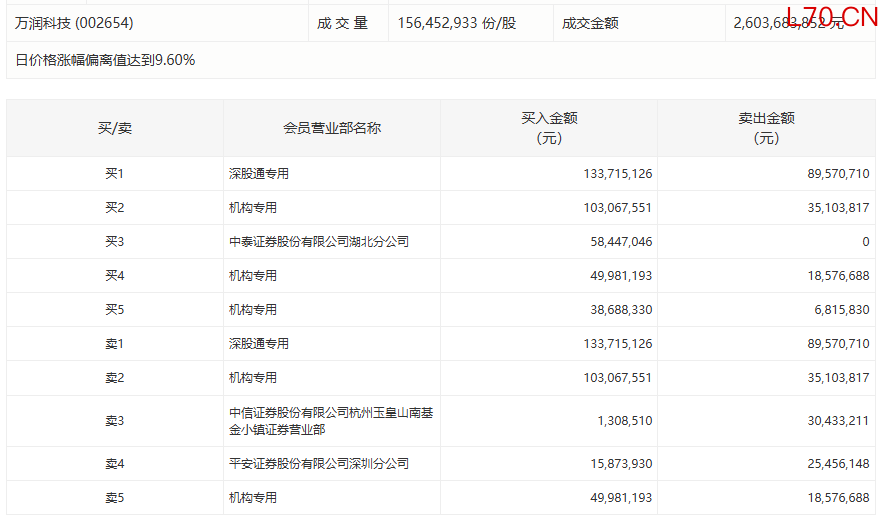The image size is (882, 519).
Task: Open 中信证券杭州玉皇山南基金小镇证券营业部 entry
Action: [331, 421]
